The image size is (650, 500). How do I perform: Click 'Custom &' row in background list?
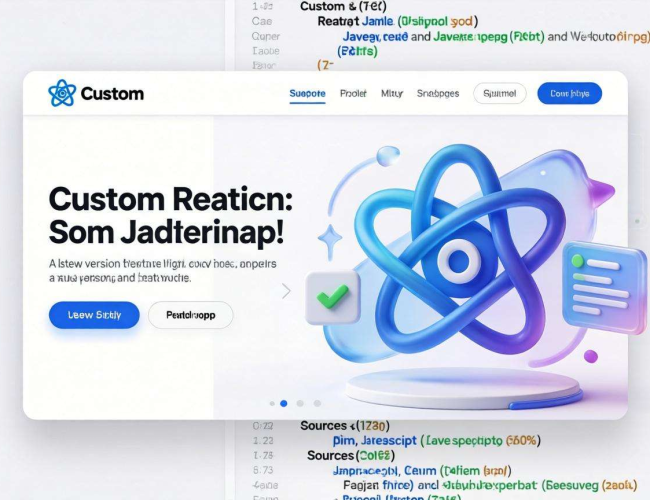[343, 6]
